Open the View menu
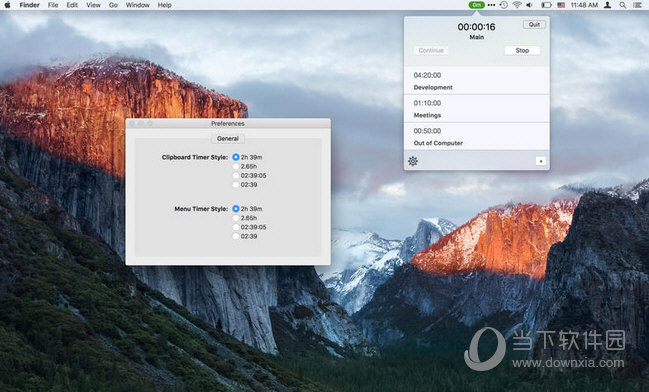 click(x=94, y=5)
